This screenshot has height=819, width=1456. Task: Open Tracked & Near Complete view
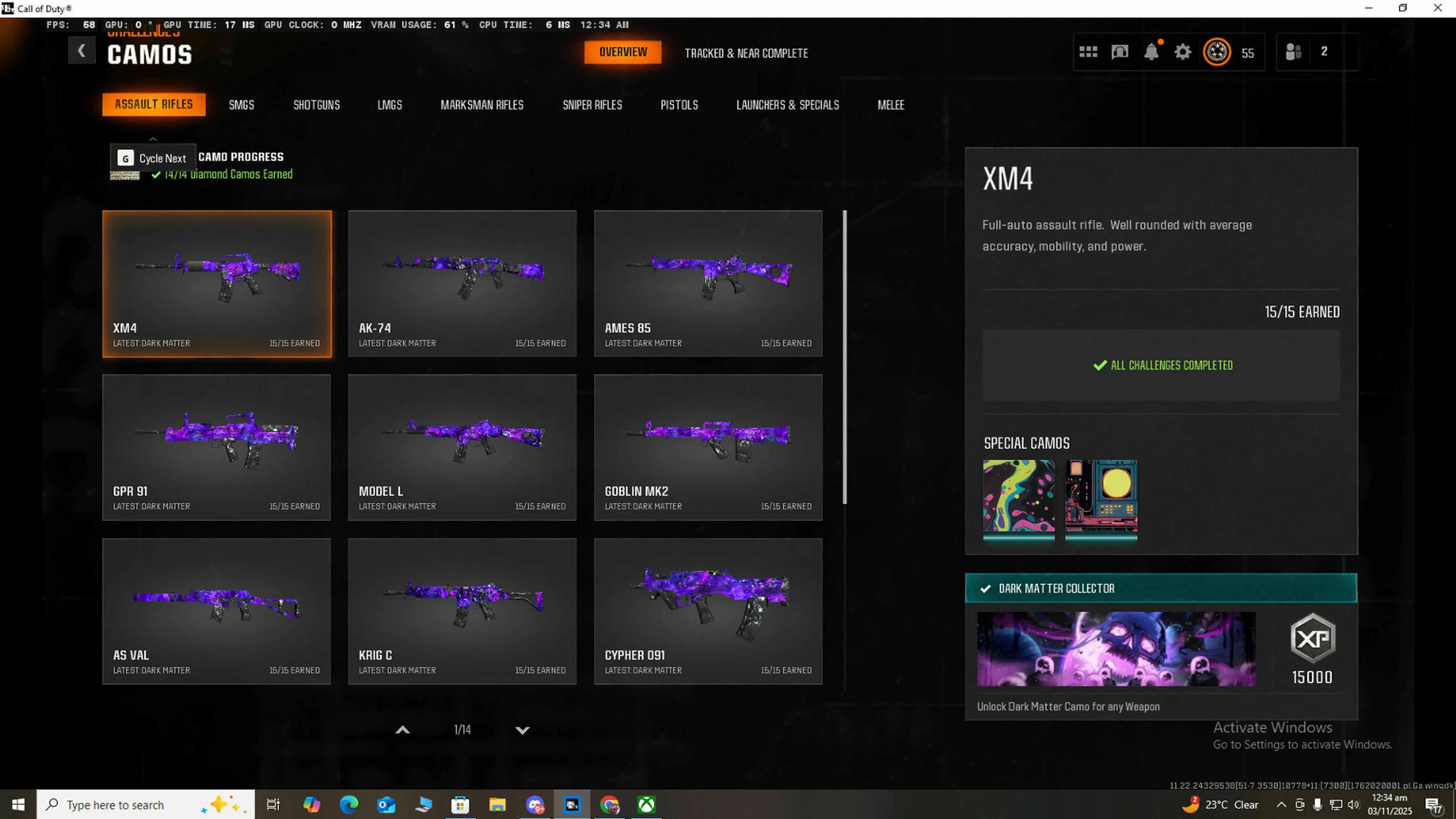point(746,53)
